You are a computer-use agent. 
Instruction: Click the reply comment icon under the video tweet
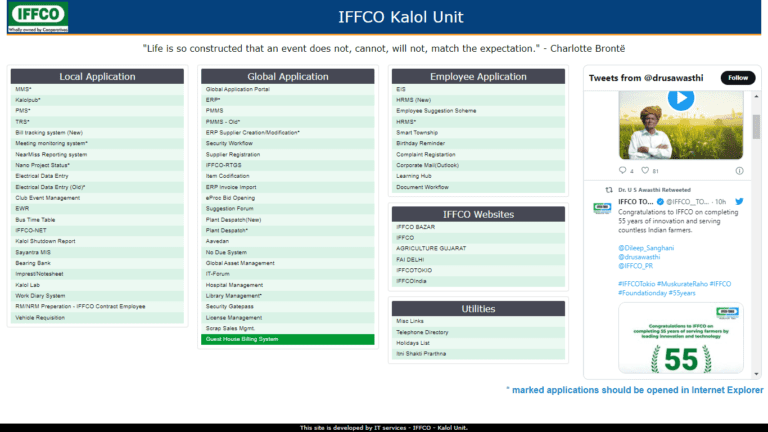click(x=623, y=170)
